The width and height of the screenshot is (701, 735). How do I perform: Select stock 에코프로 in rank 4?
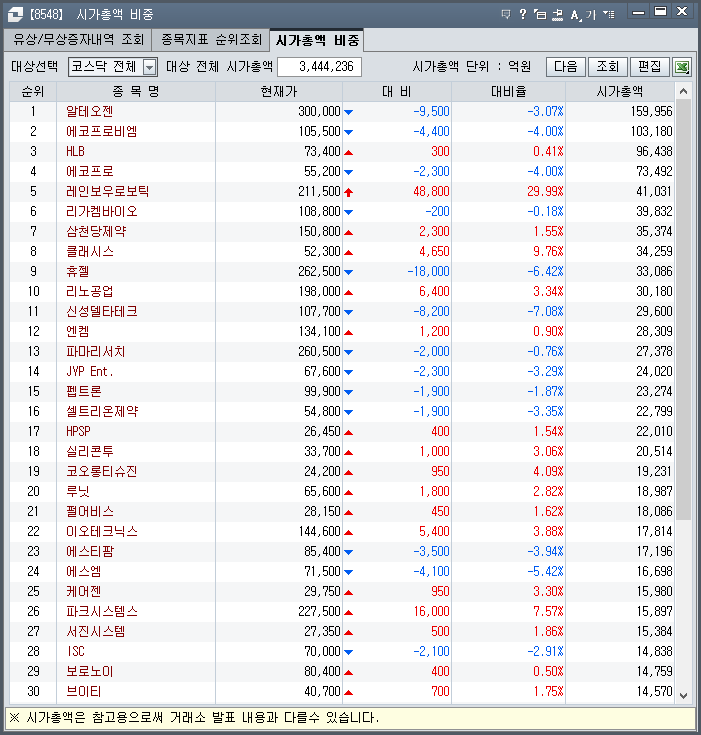90,172
